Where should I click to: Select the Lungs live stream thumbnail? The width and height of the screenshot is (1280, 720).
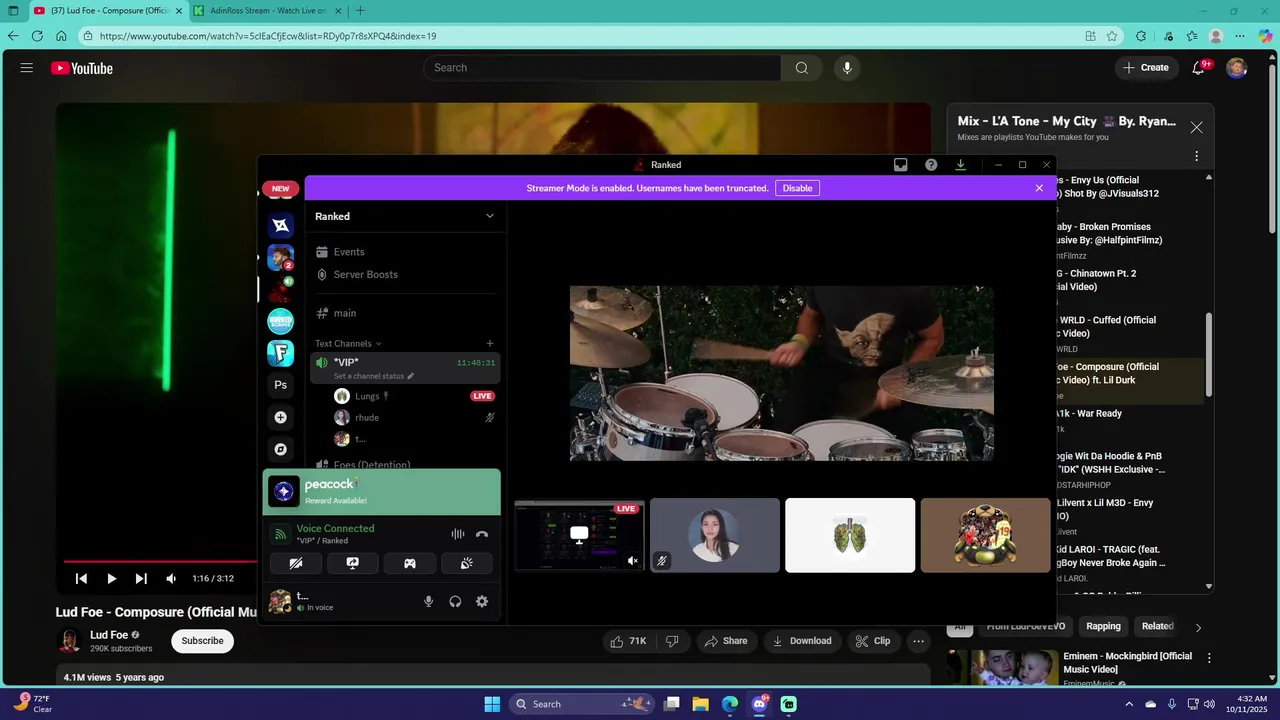(579, 535)
